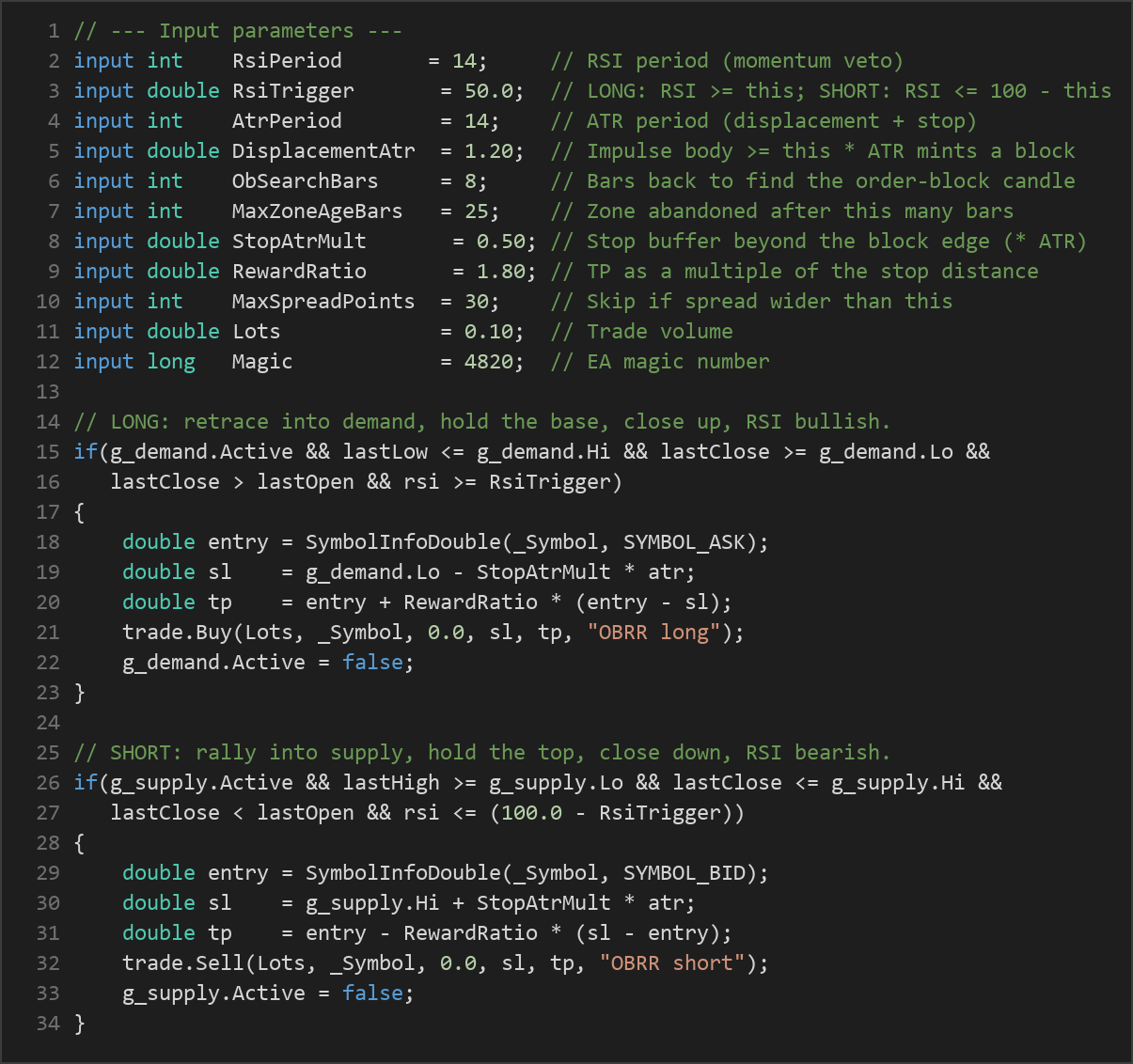Viewport: 1133px width, 1064px height.
Task: Click the value "0.10" on line 11
Action: coord(488,332)
